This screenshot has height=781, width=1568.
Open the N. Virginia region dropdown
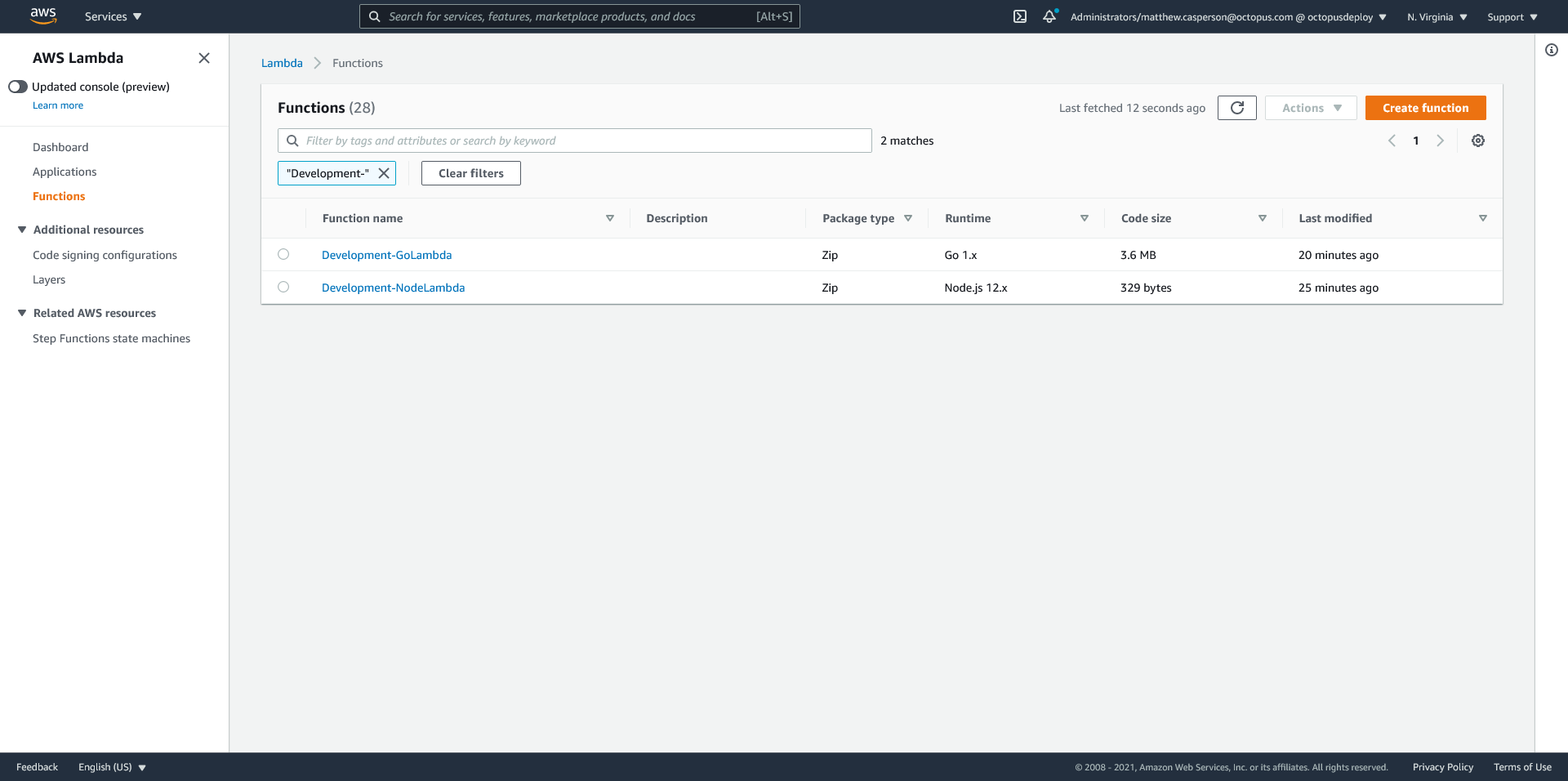(x=1437, y=17)
